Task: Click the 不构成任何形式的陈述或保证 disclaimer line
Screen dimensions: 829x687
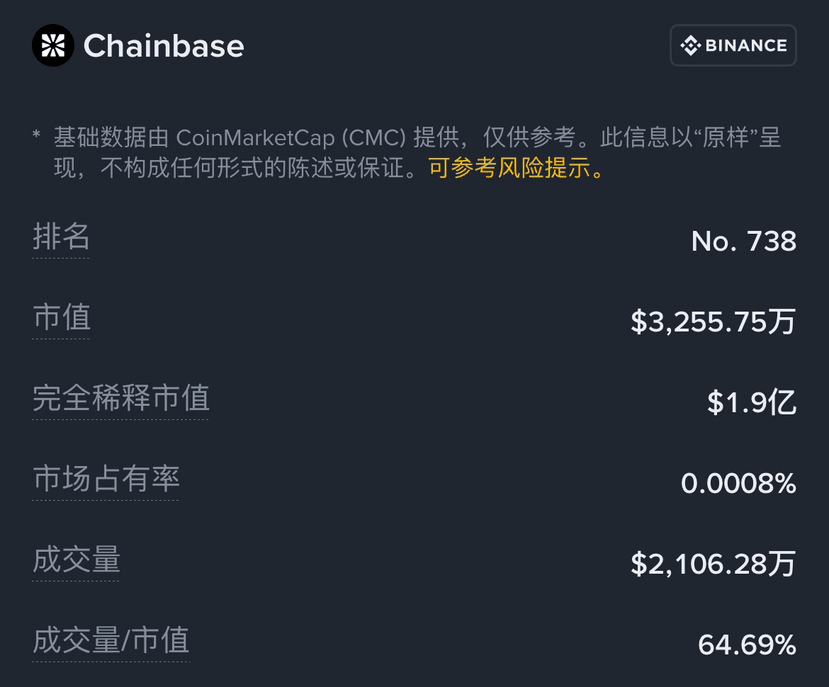Action: tap(252, 168)
